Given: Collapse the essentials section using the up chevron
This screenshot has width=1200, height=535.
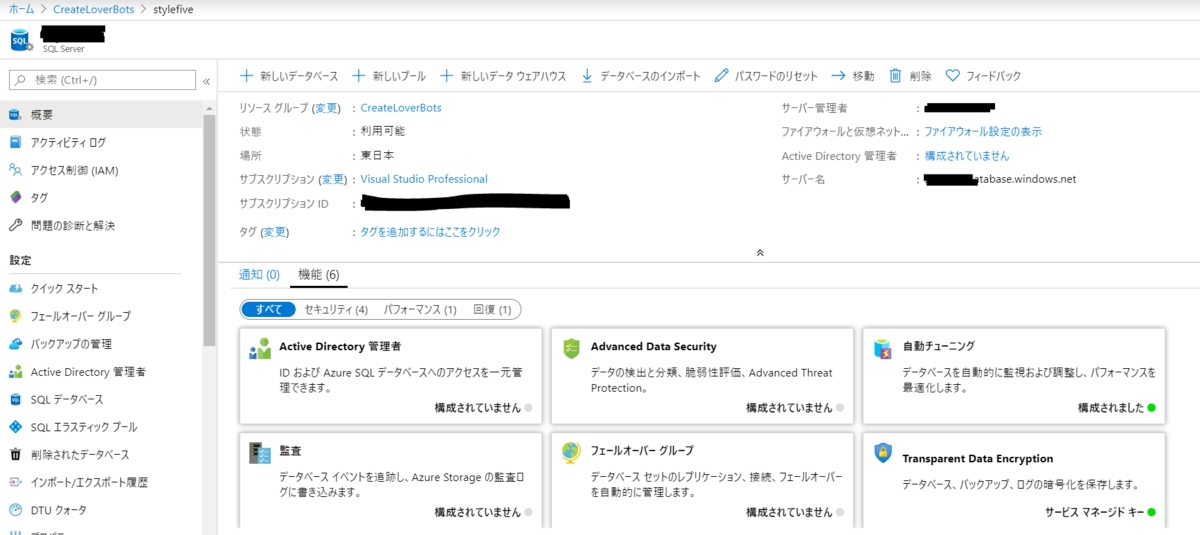Looking at the screenshot, I should (x=760, y=253).
